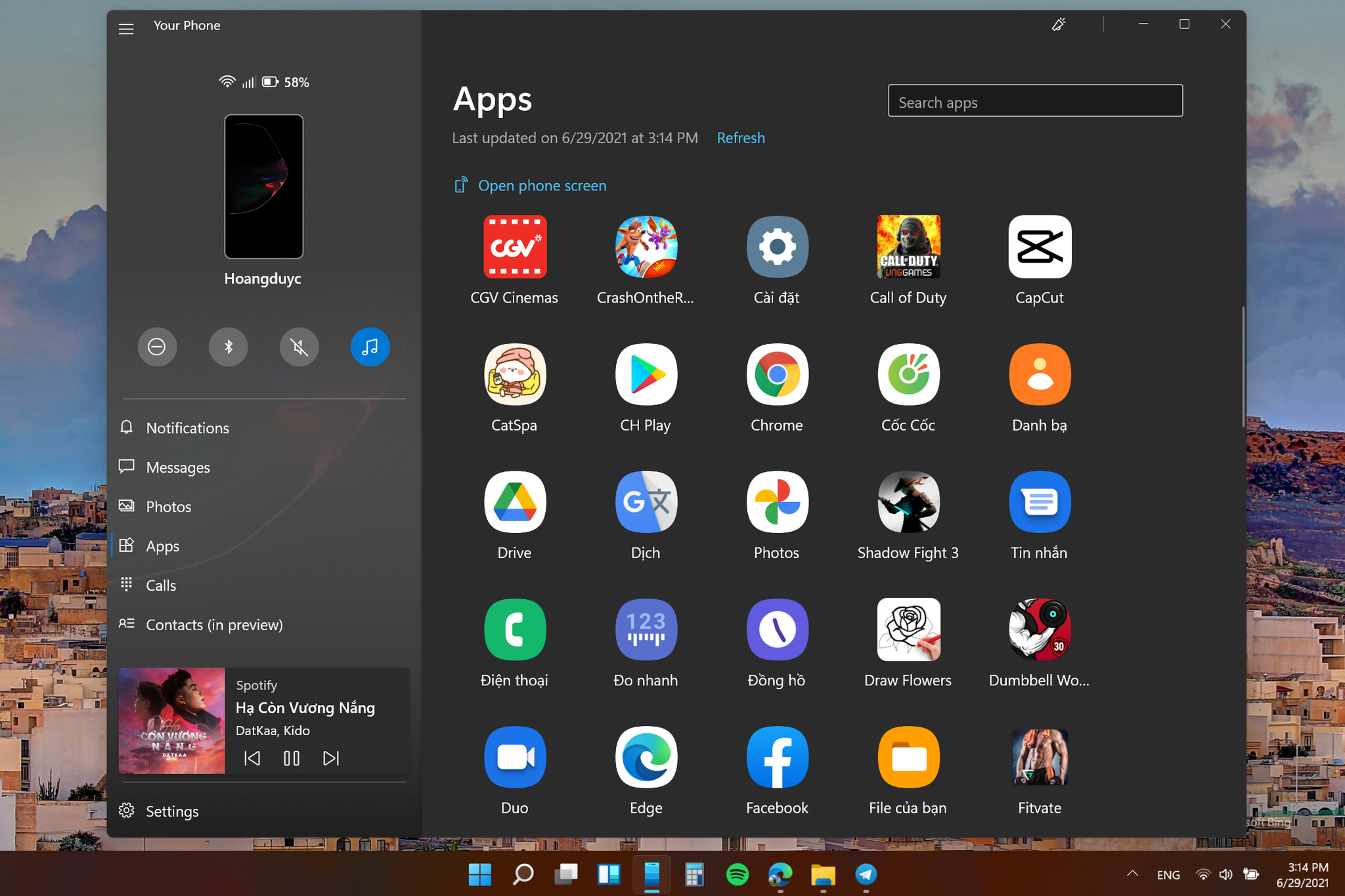
Task: Toggle Do Not Disturb on phone
Action: click(157, 347)
